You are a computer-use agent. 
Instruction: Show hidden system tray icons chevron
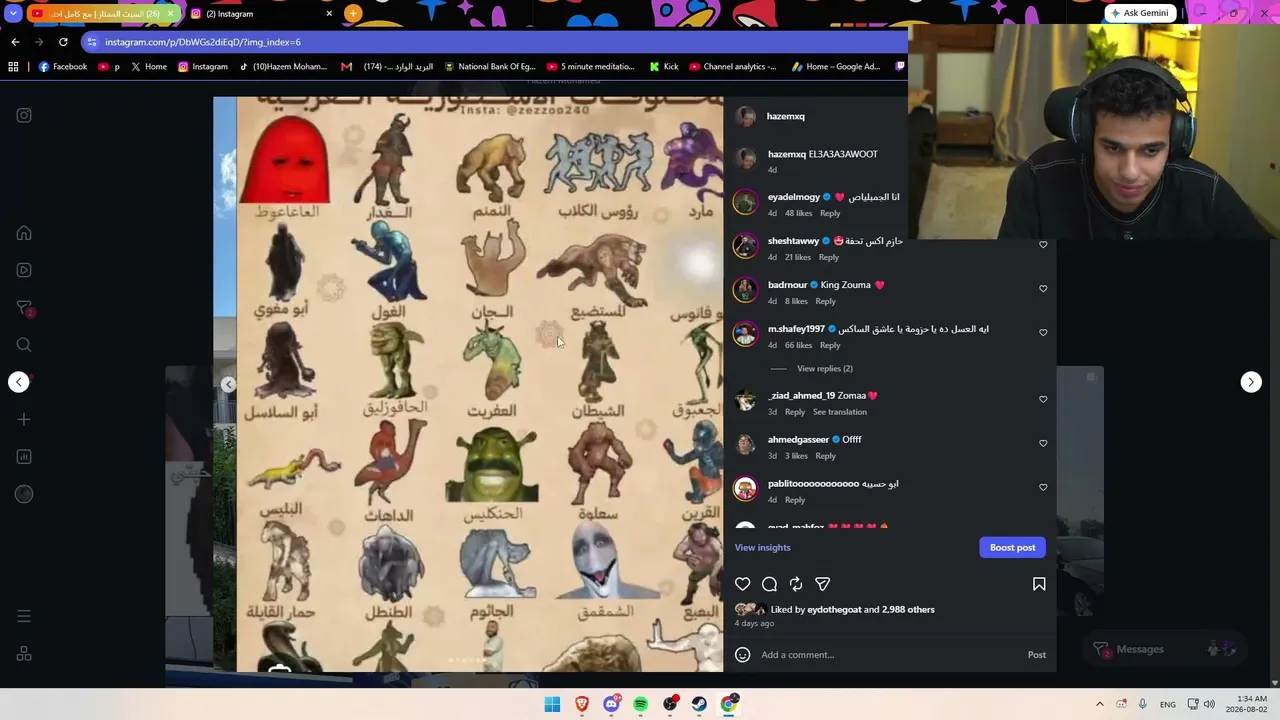tap(1100, 704)
